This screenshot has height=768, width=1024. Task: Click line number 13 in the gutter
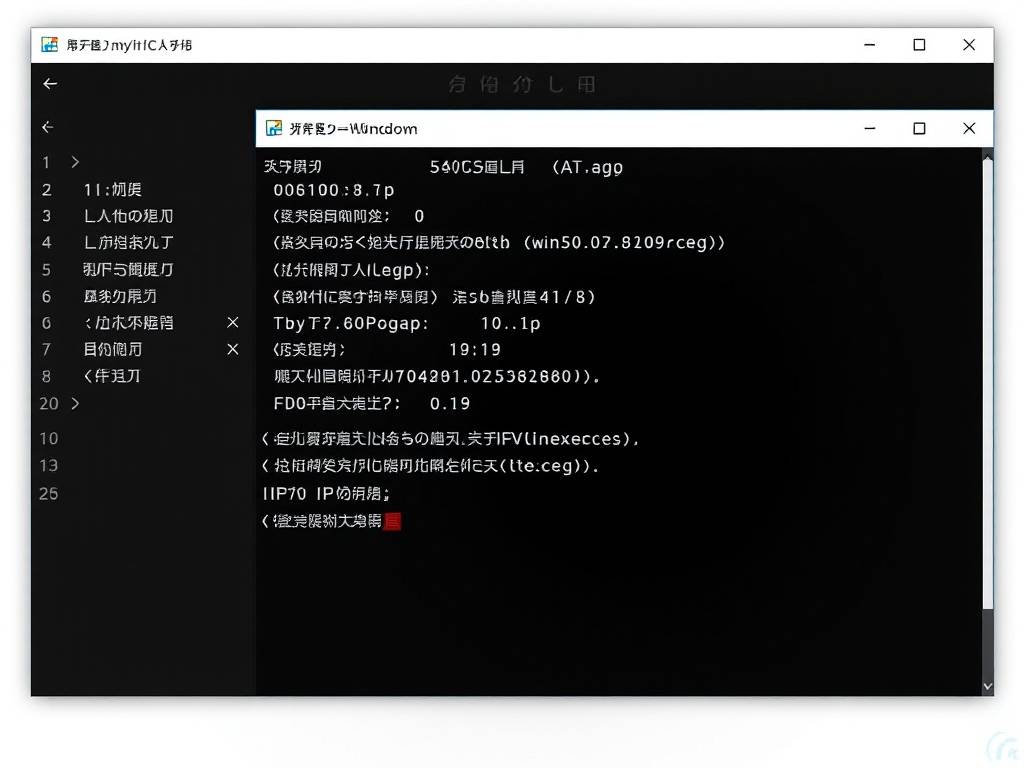pos(49,466)
